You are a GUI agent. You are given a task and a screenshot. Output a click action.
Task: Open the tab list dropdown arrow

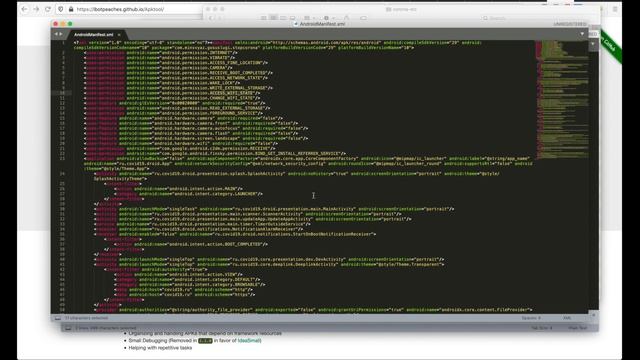pyautogui.click(x=582, y=34)
